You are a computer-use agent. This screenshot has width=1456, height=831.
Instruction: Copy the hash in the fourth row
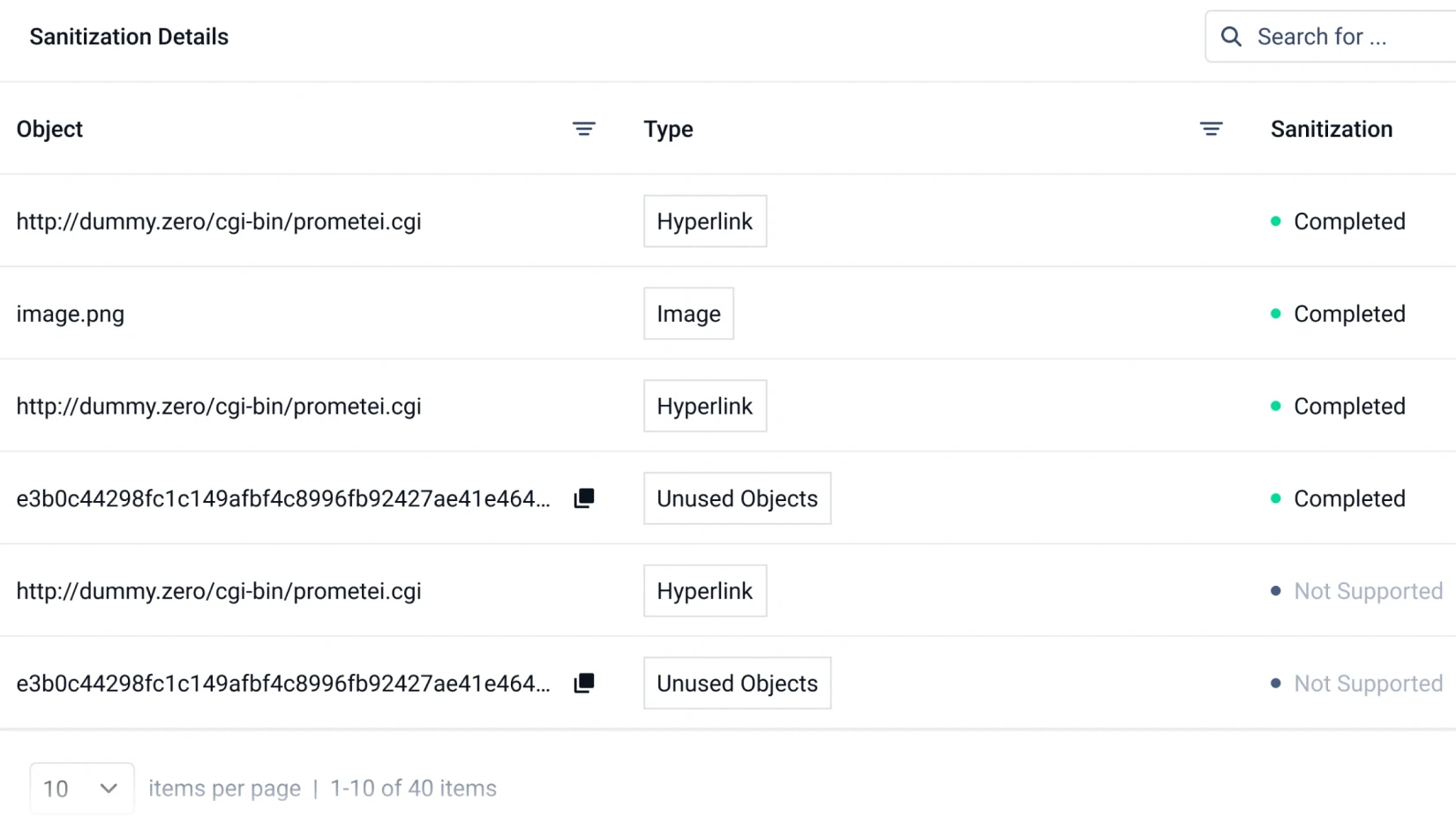coord(583,498)
